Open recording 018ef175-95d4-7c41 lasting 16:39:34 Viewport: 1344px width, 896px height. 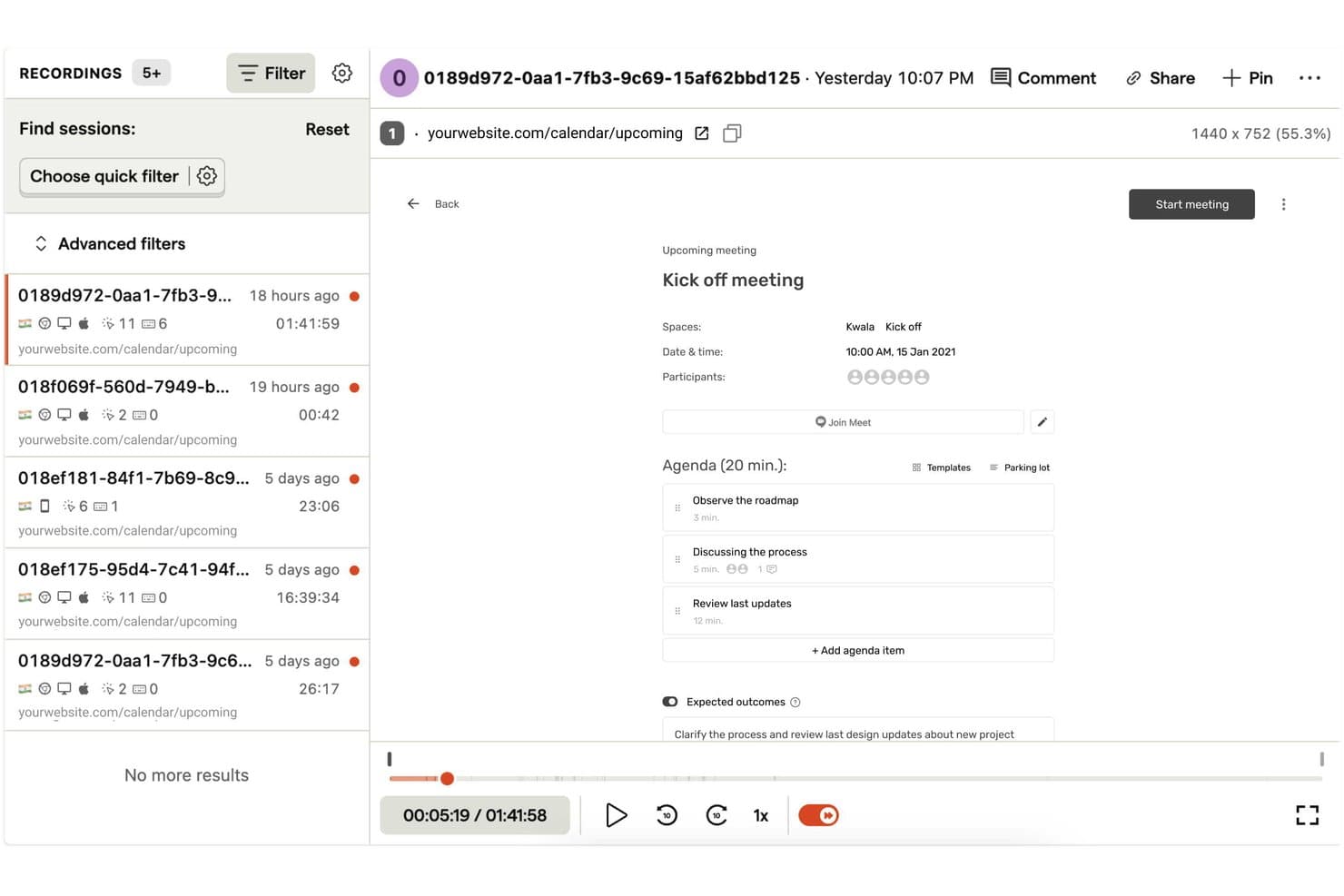187,594
